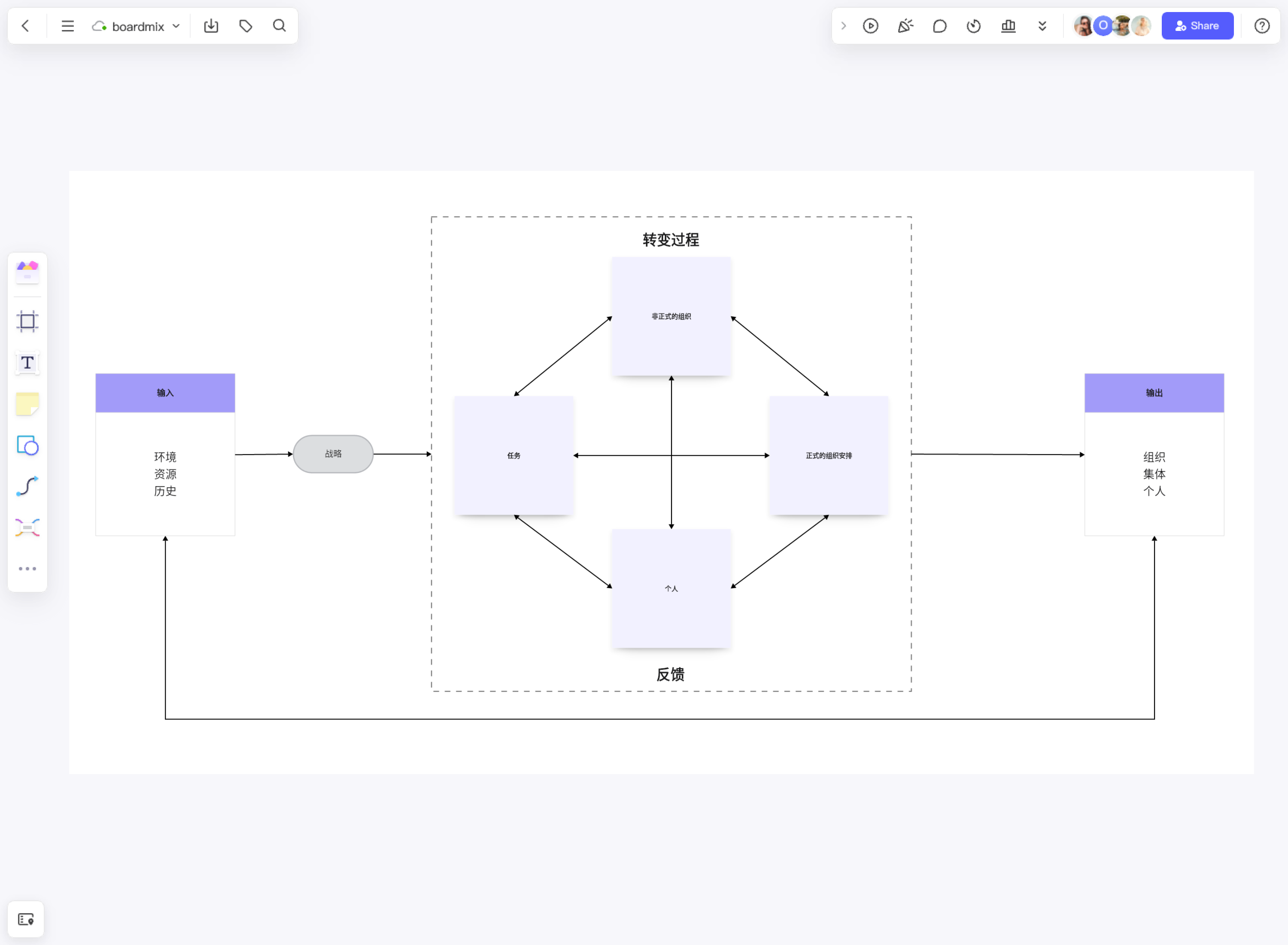Select the 个人 card in the diagram

(x=671, y=588)
